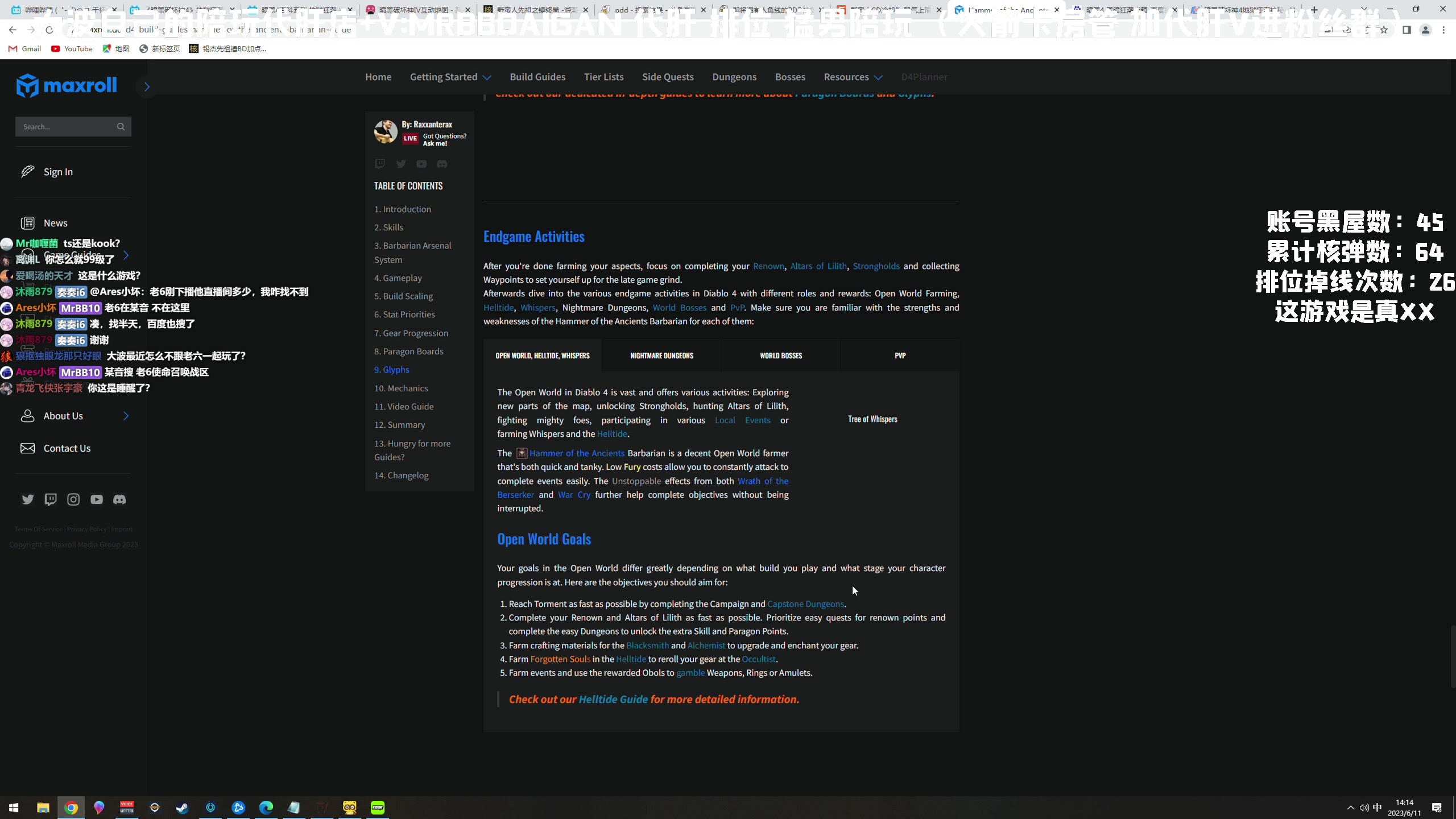Open File Explorer from the taskbar

(x=43, y=808)
